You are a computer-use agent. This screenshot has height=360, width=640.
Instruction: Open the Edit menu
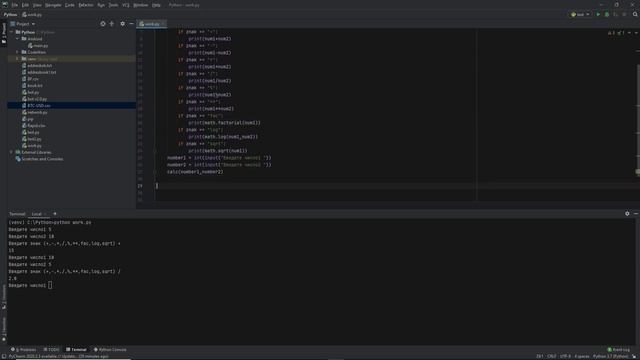tap(25, 5)
